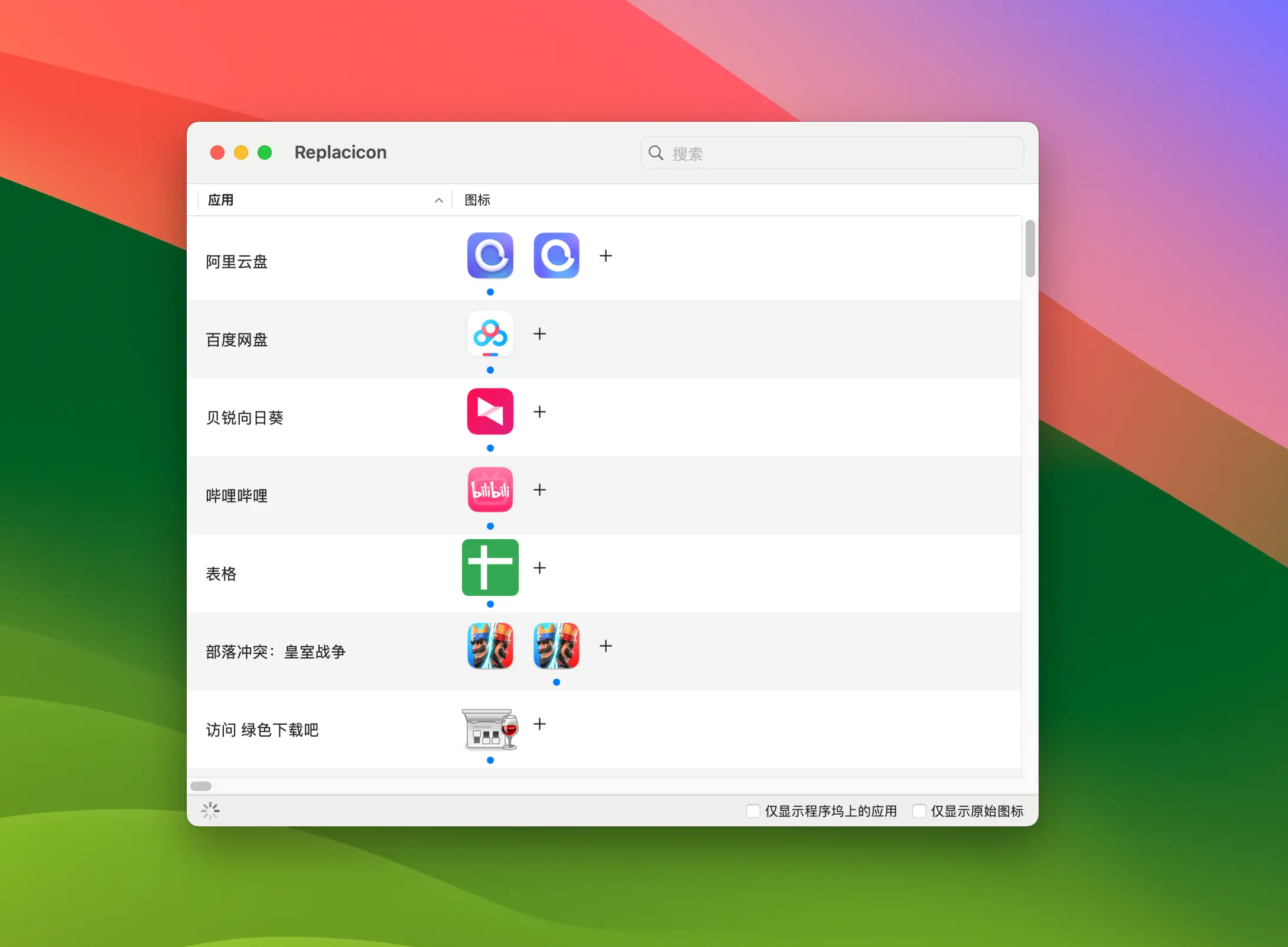
Task: Click the vertical scrollbar thumb
Action: (1030, 248)
